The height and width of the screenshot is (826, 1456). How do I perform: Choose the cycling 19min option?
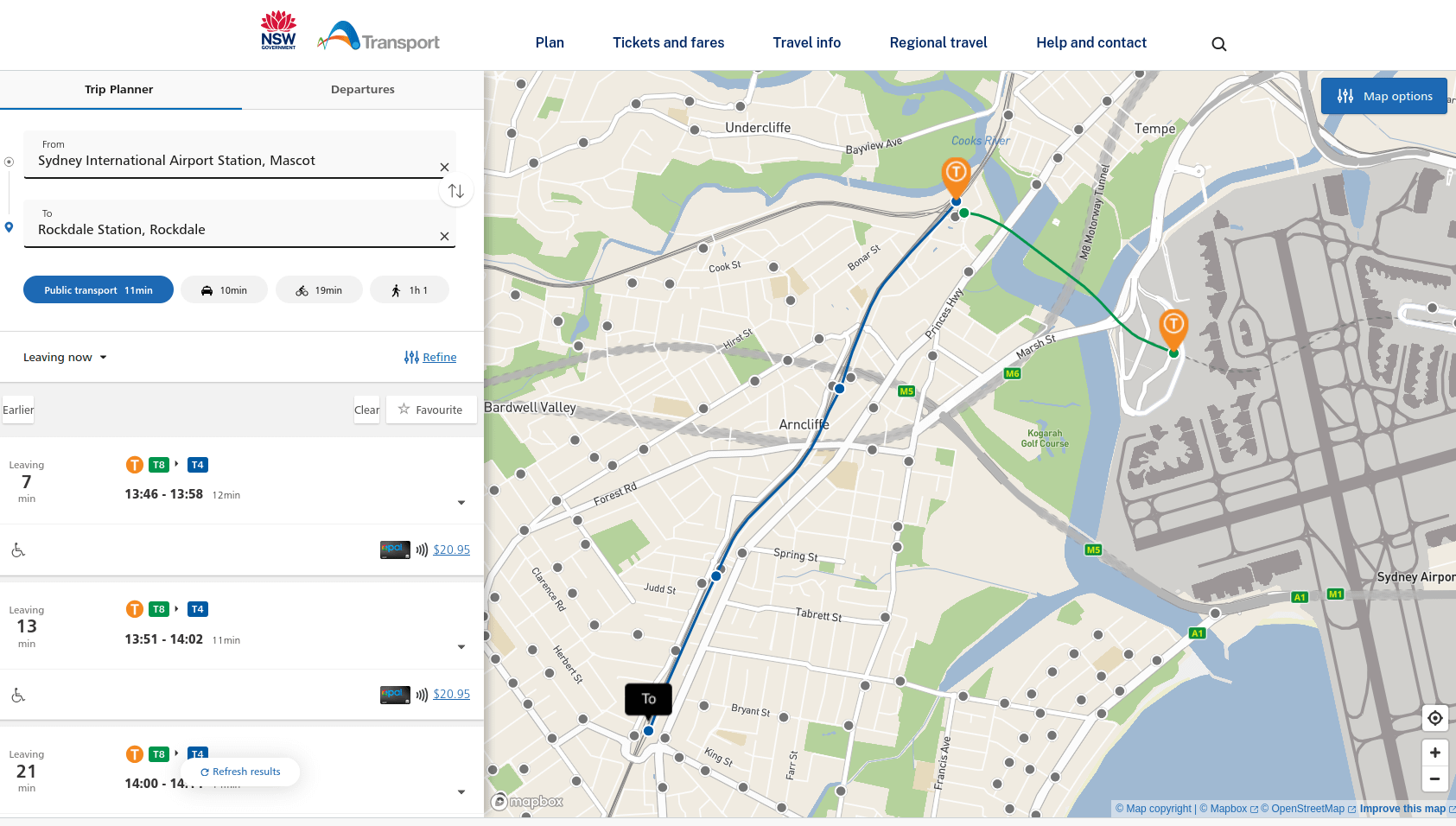pyautogui.click(x=319, y=290)
